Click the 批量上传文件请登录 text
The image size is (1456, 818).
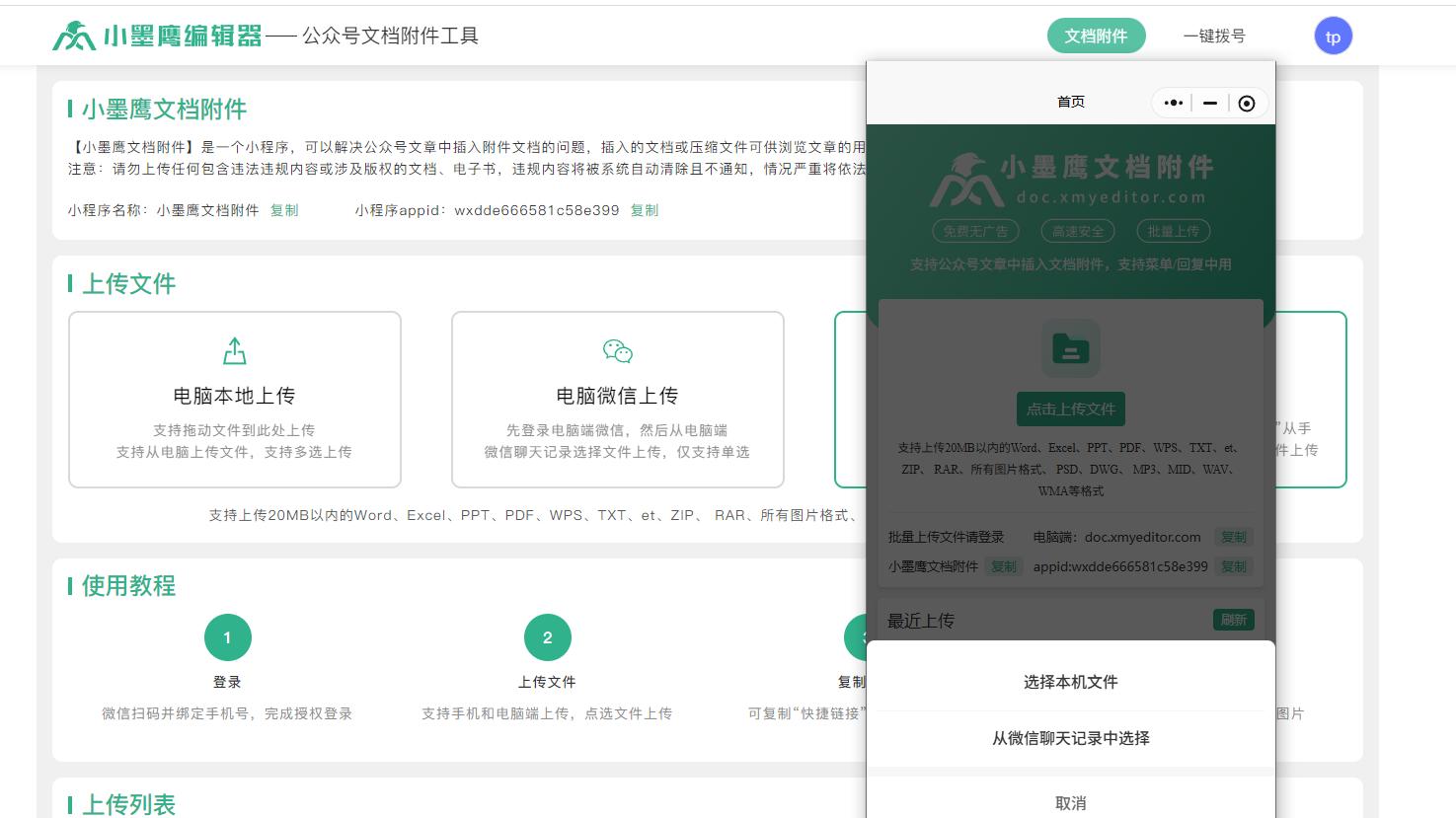tap(946, 537)
